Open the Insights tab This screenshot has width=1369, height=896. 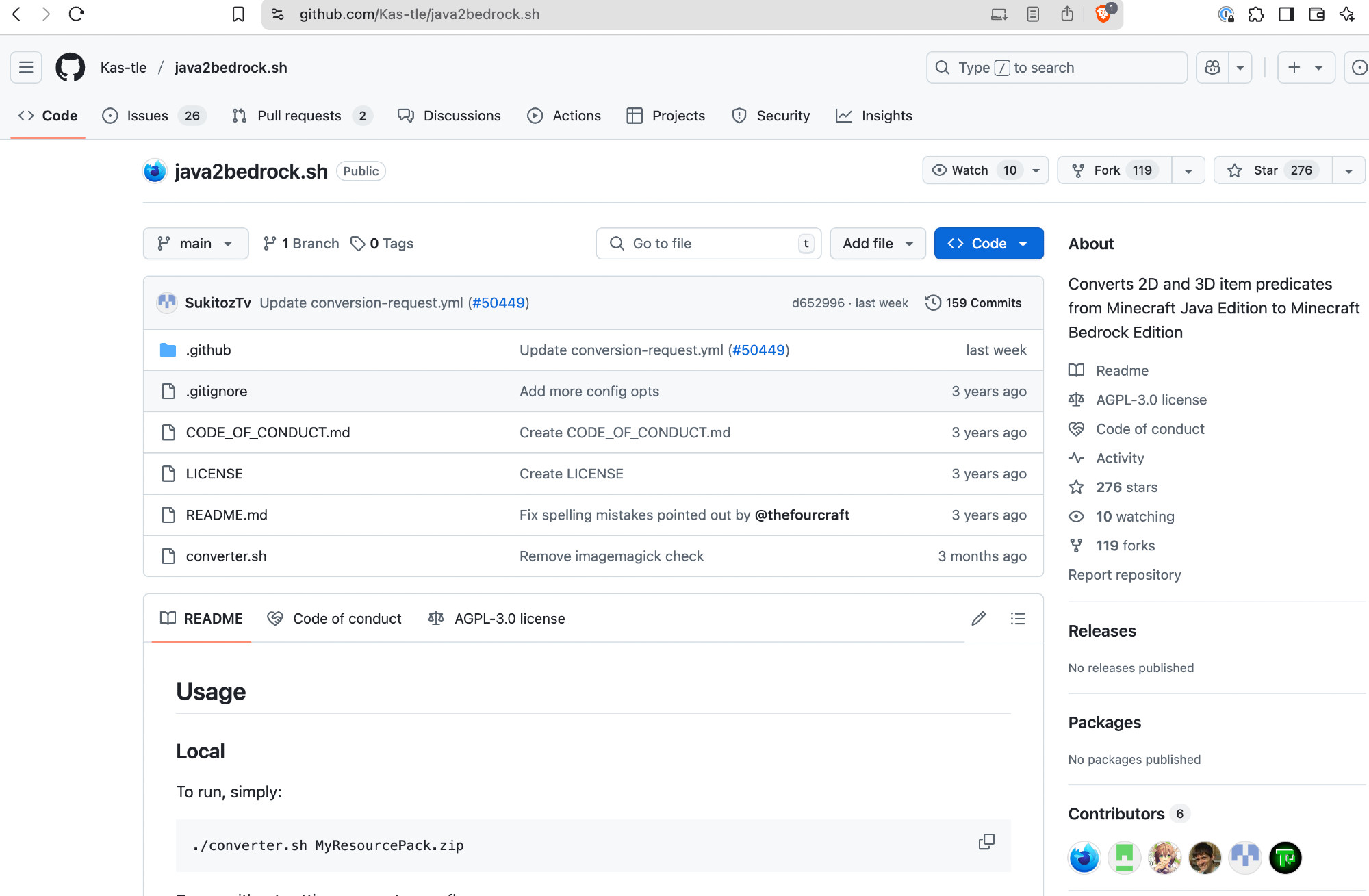[x=874, y=116]
